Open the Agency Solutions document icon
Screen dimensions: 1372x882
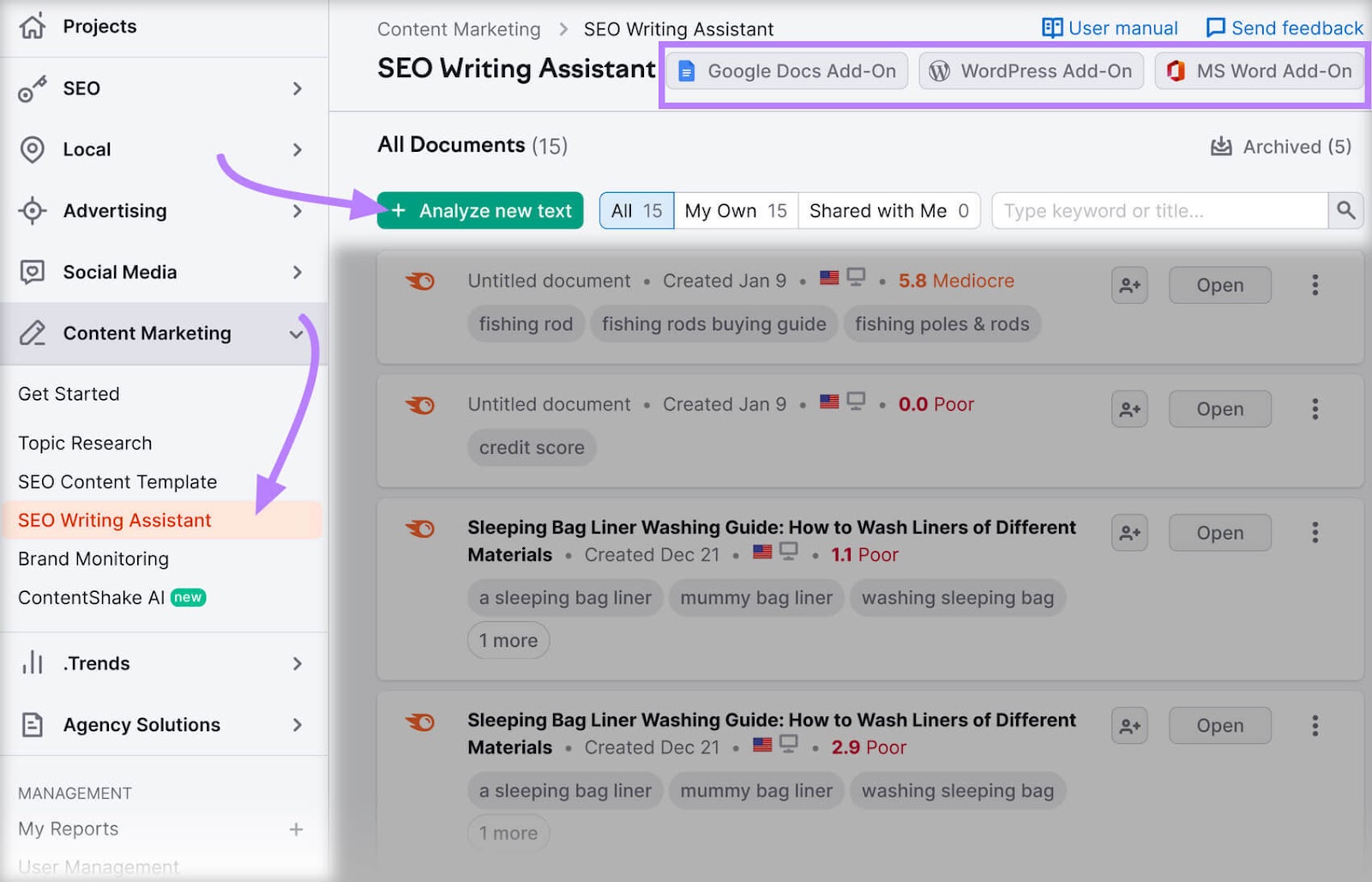tap(32, 725)
